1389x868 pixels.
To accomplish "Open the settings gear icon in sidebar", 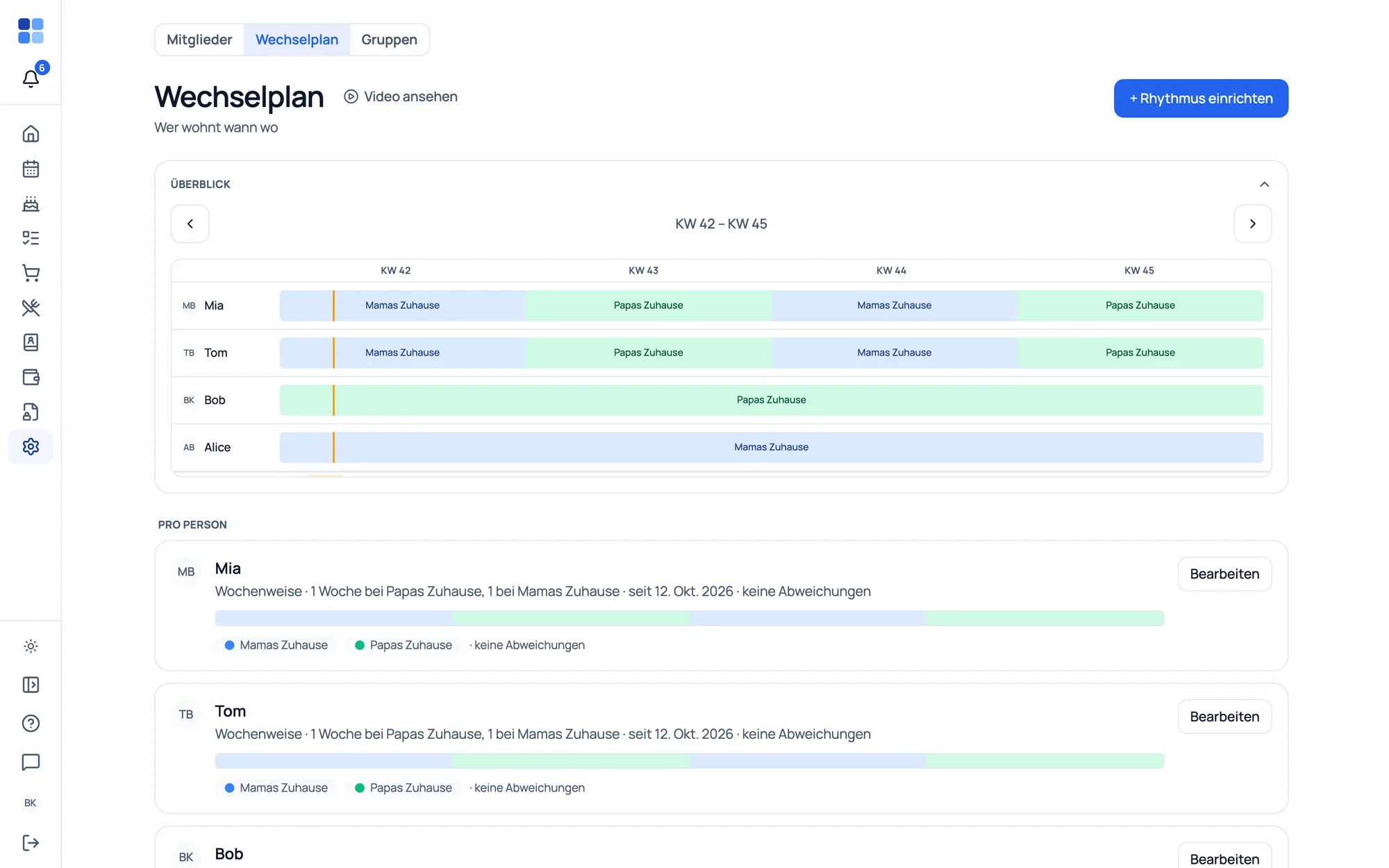I will (31, 446).
